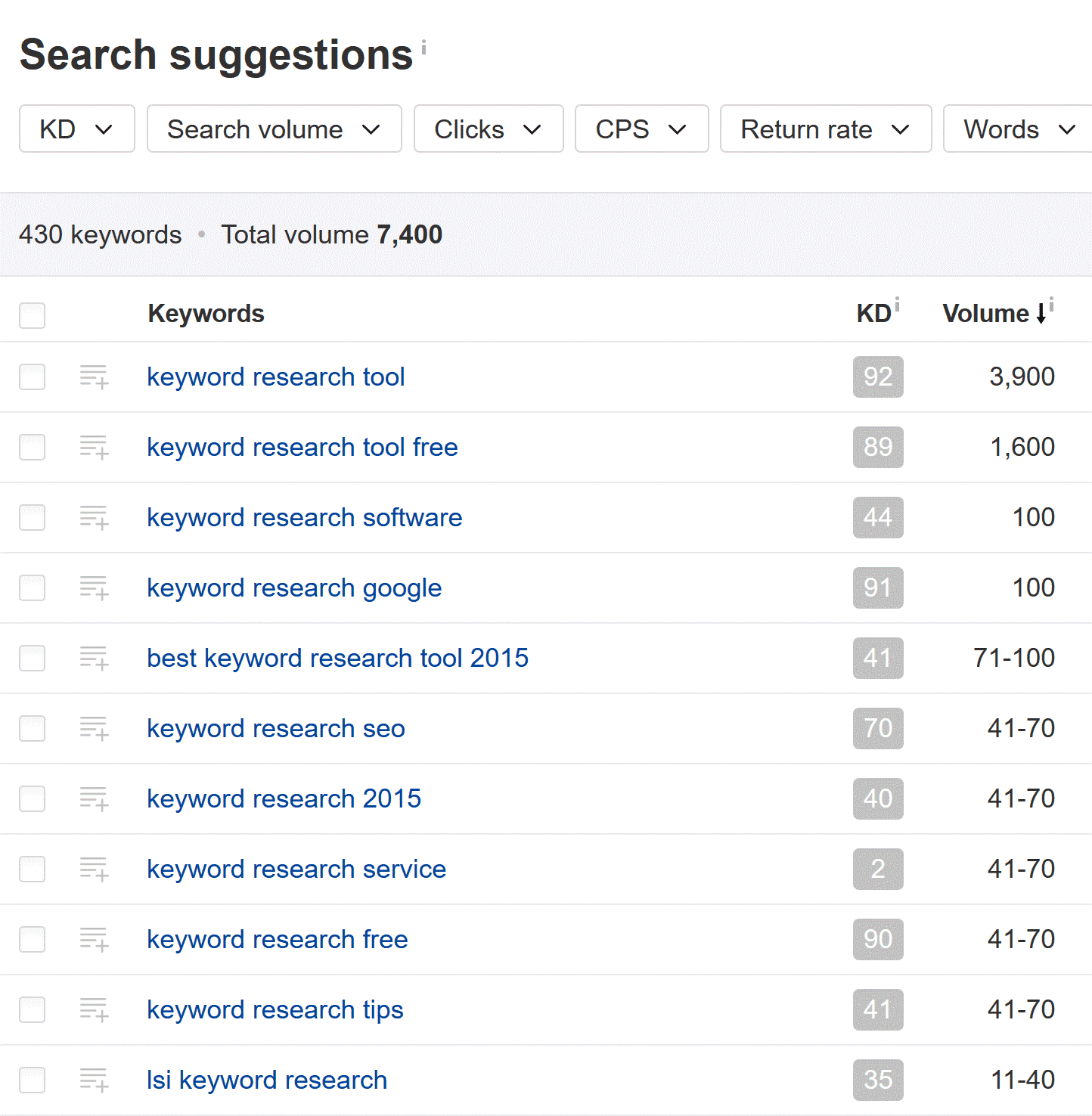
Task: Open the info tooltip beside Search suggestions heading
Action: pyautogui.click(x=423, y=47)
